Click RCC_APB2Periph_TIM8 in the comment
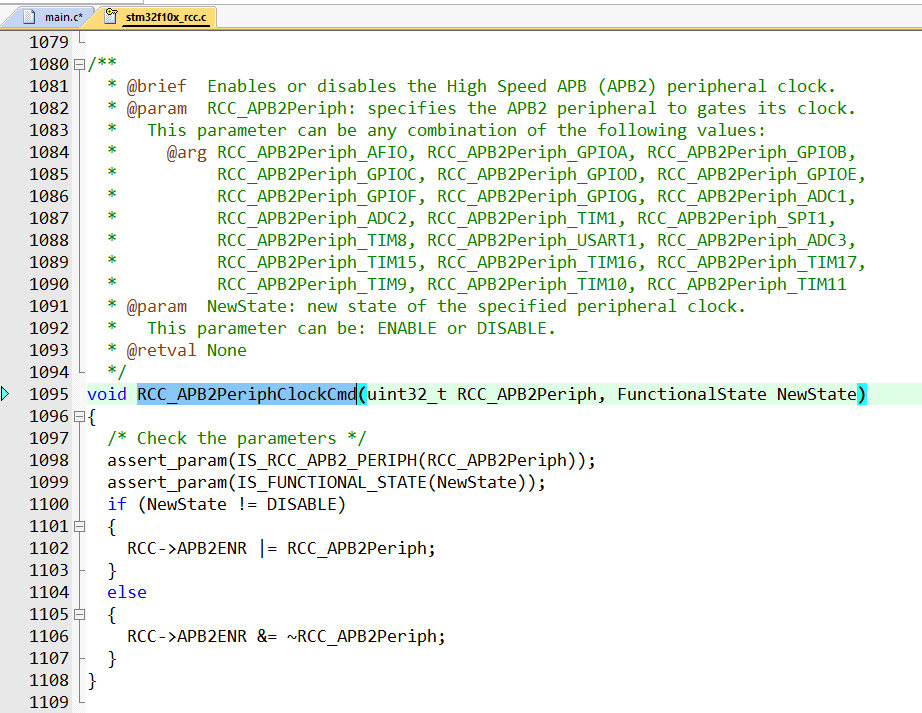Screen dimensions: 922x713 (312, 240)
